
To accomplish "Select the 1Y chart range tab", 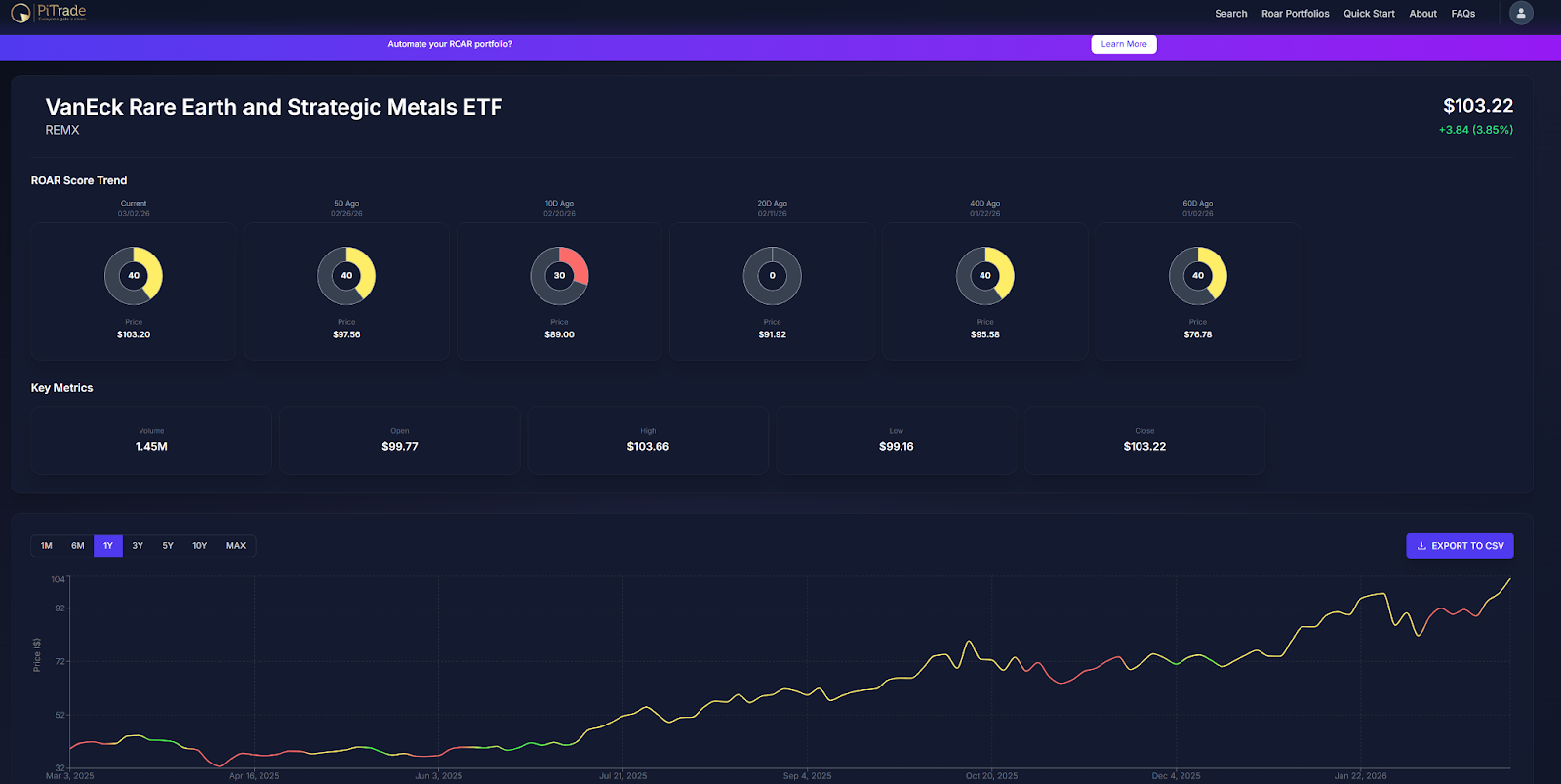I will (x=108, y=546).
